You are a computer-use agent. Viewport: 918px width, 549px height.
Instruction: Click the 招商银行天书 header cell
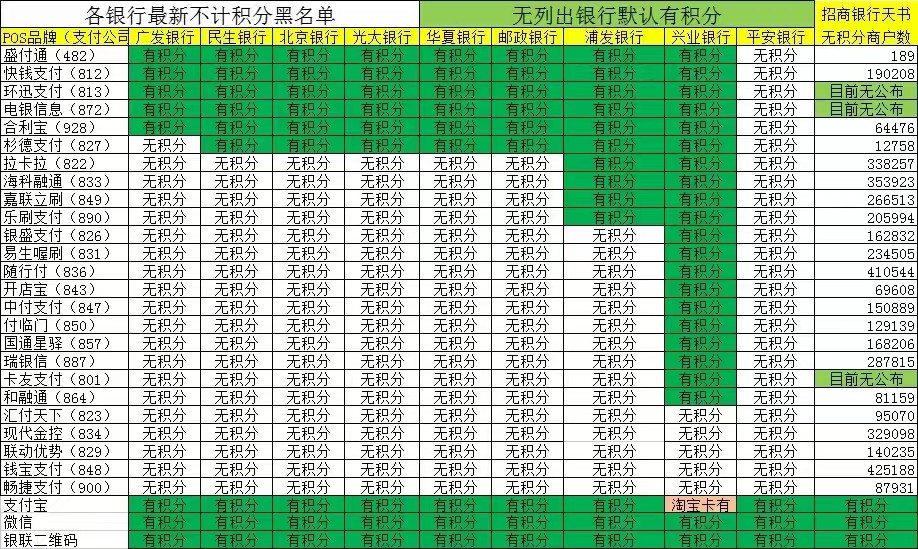(x=865, y=14)
